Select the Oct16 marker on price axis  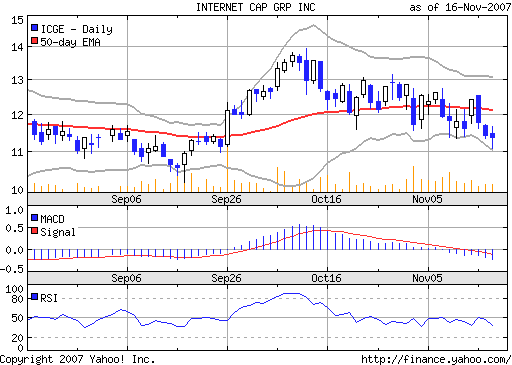[326, 199]
